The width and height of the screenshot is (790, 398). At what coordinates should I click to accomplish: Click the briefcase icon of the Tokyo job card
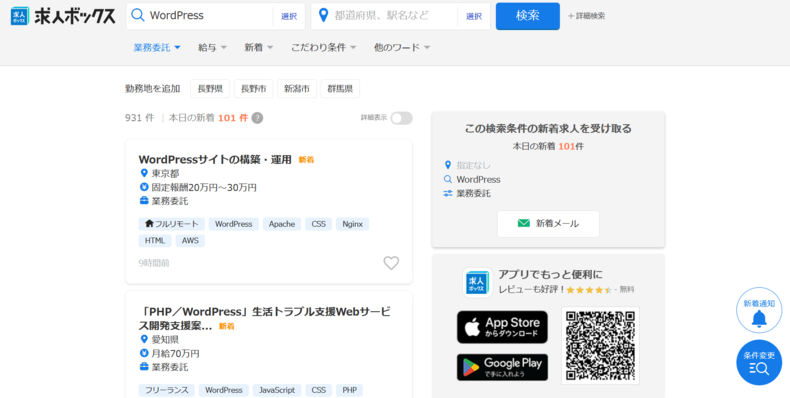coord(144,201)
